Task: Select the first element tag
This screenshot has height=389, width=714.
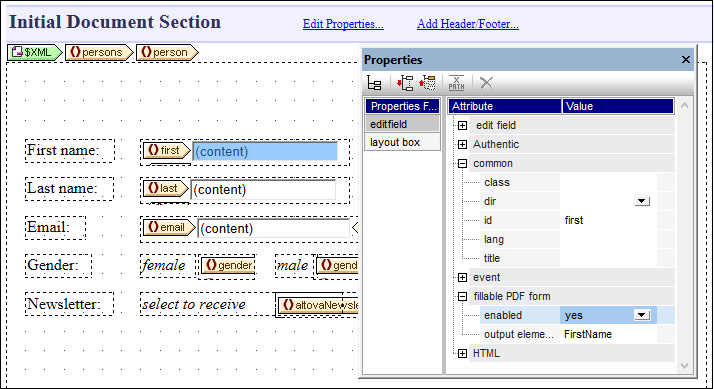Action: pyautogui.click(x=167, y=150)
